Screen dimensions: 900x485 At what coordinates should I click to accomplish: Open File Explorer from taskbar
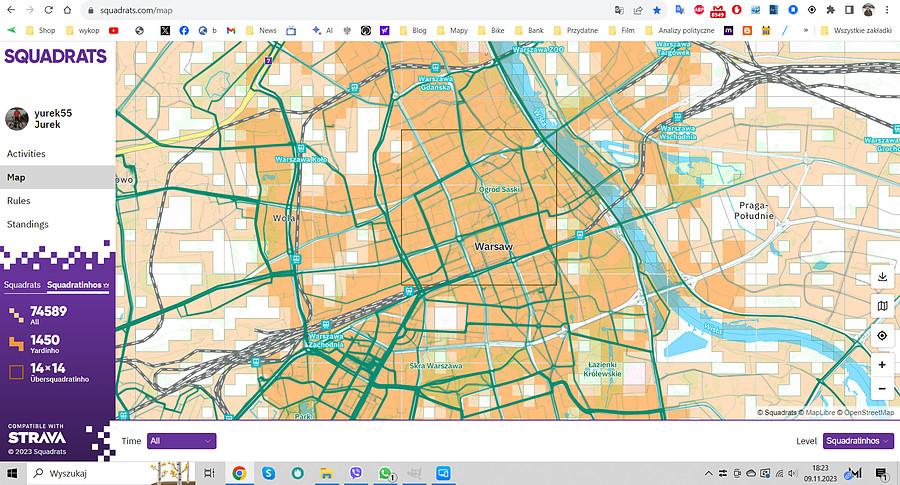[x=327, y=474]
